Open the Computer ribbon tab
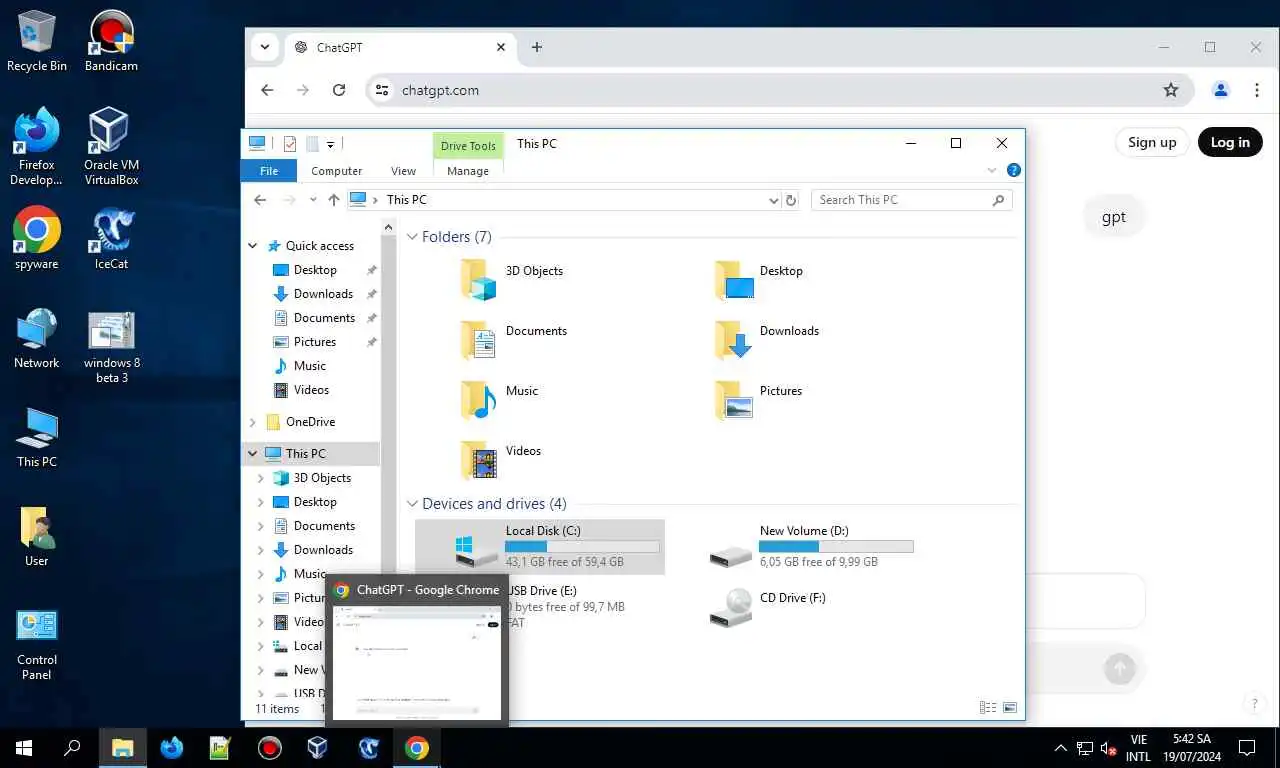Viewport: 1280px width, 768px height. coord(336,171)
